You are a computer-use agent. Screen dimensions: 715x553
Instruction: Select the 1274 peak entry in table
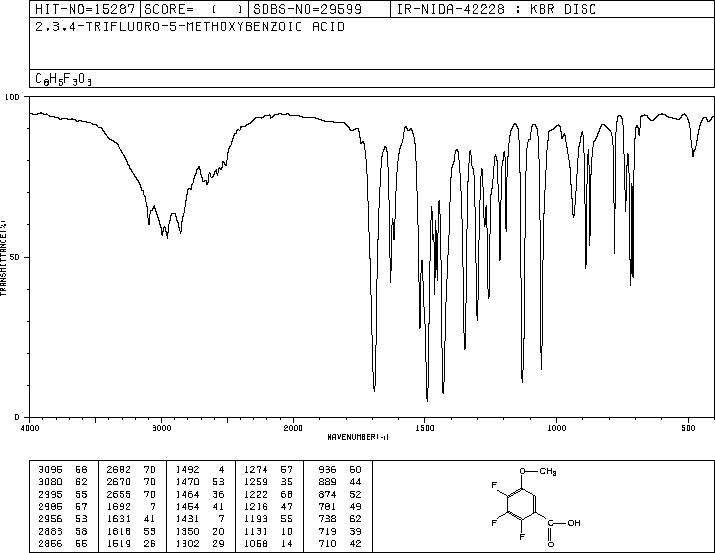(268, 470)
